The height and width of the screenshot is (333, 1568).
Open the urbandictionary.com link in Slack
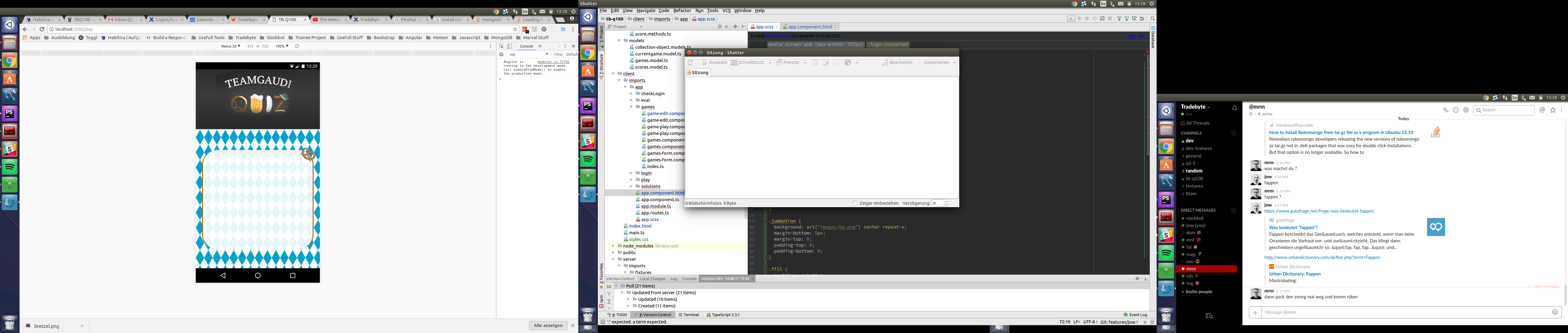pos(1322,257)
